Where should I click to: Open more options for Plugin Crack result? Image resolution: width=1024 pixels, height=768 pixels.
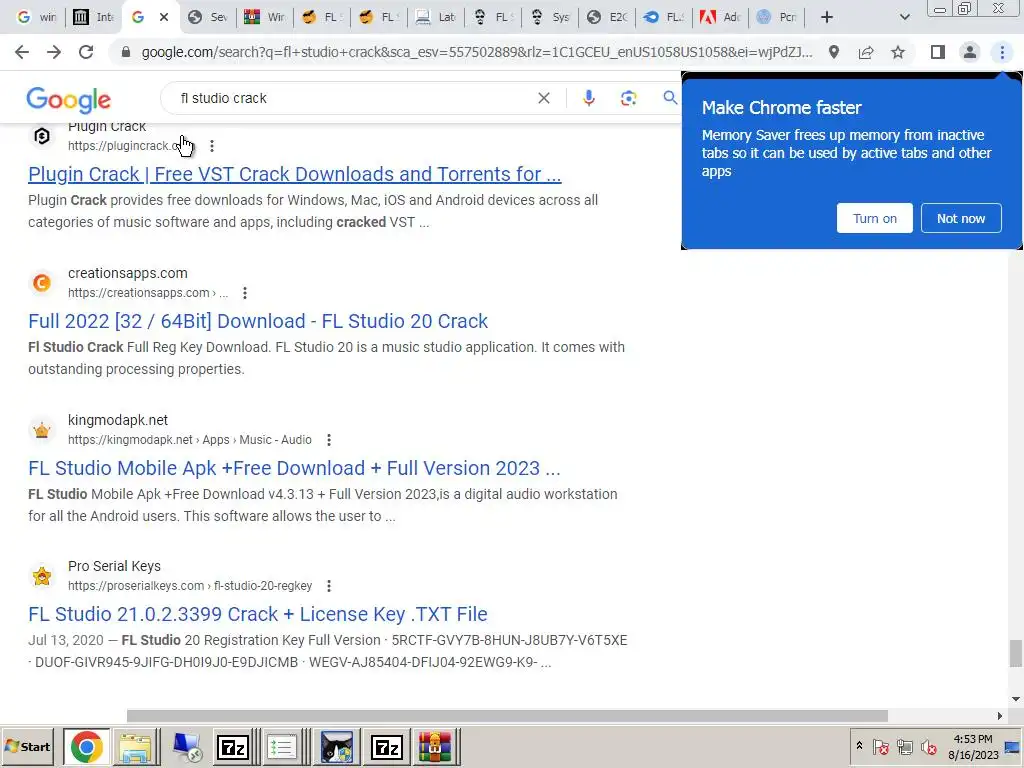coord(212,146)
